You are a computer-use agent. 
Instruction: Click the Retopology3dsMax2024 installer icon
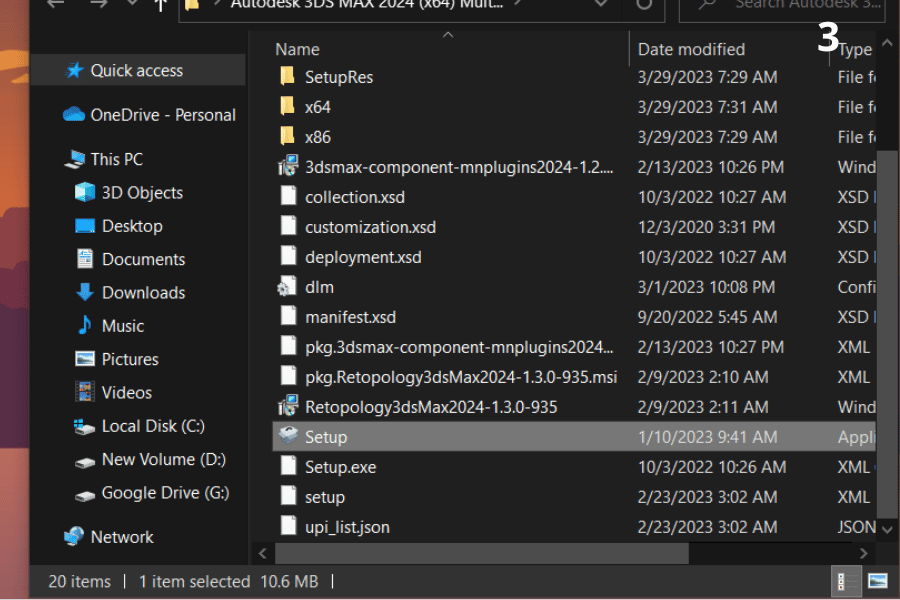288,407
